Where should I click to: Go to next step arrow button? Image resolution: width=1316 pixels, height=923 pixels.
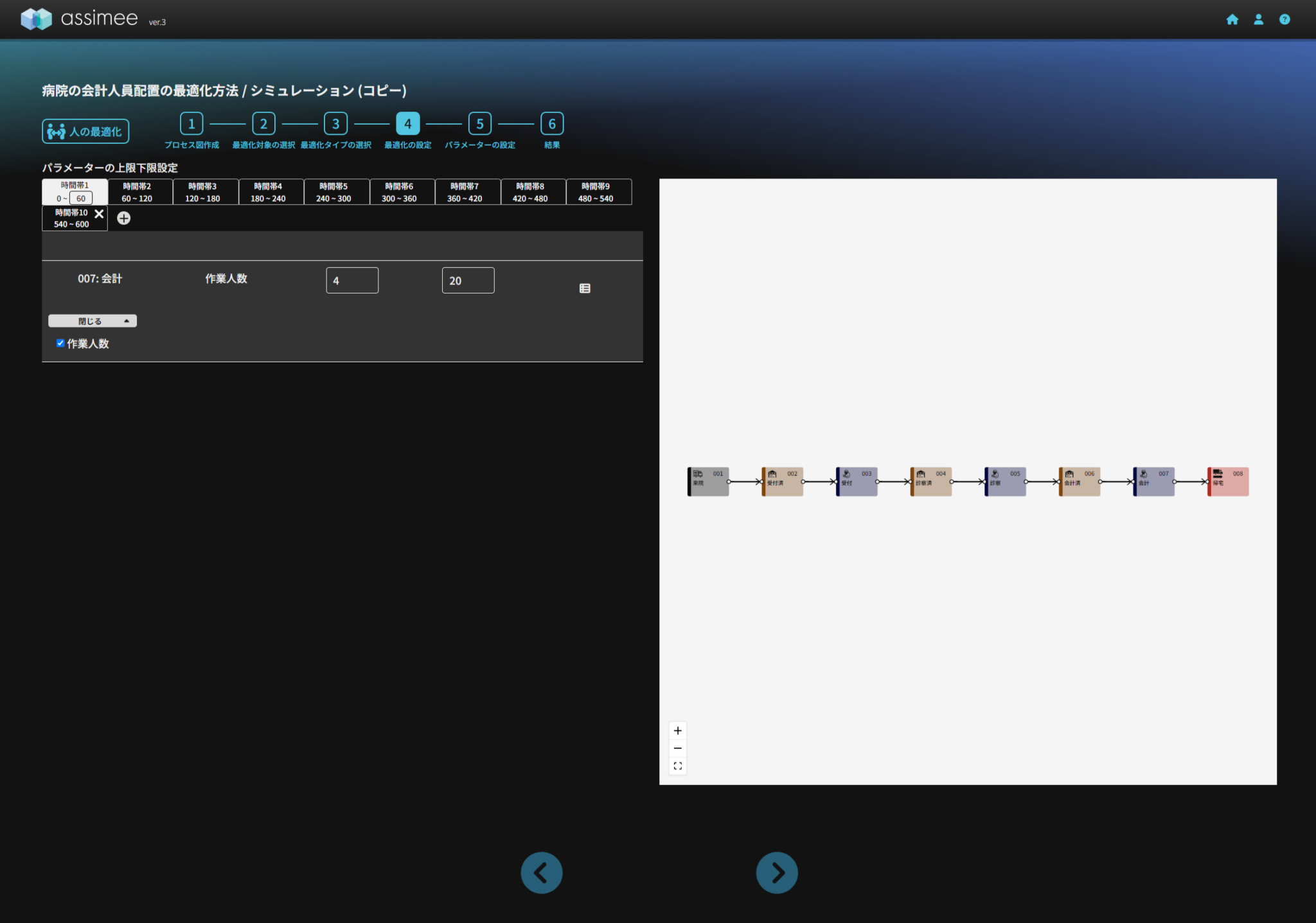coord(776,872)
